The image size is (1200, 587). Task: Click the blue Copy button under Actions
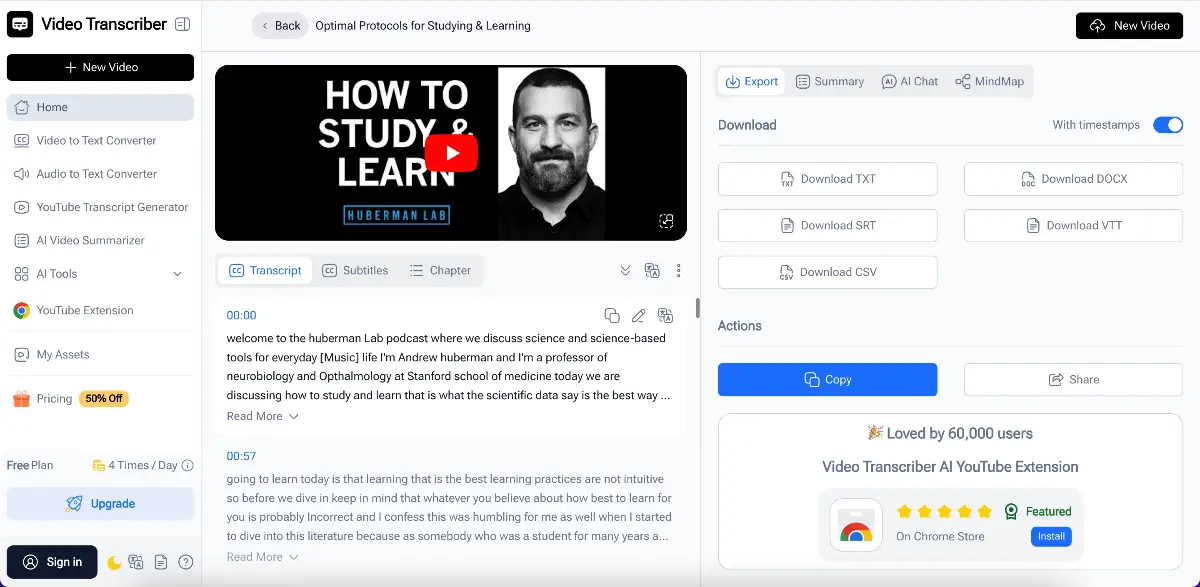click(x=827, y=379)
